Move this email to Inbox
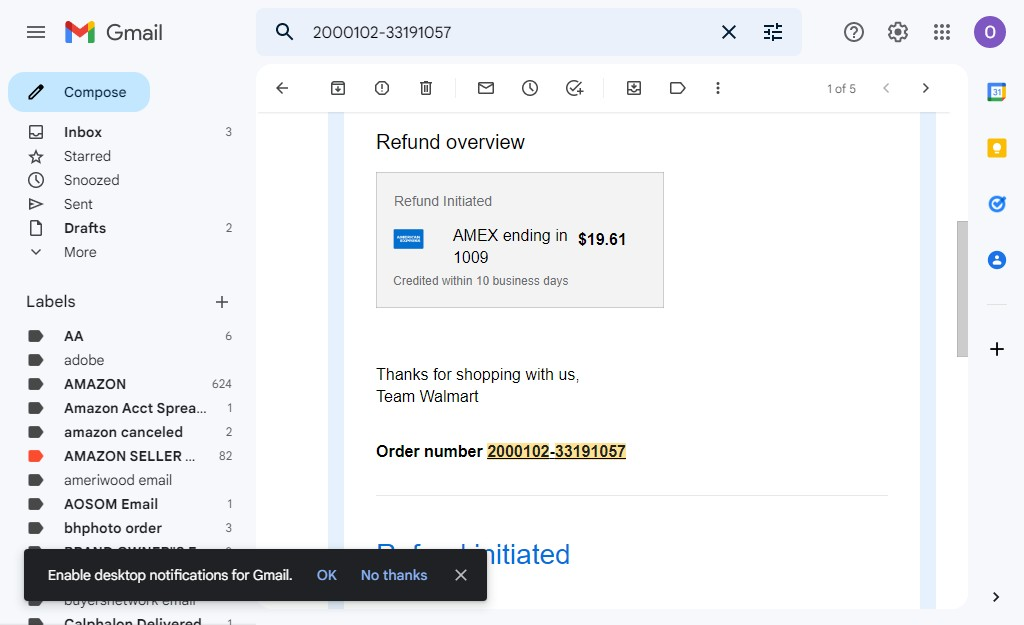 click(634, 88)
